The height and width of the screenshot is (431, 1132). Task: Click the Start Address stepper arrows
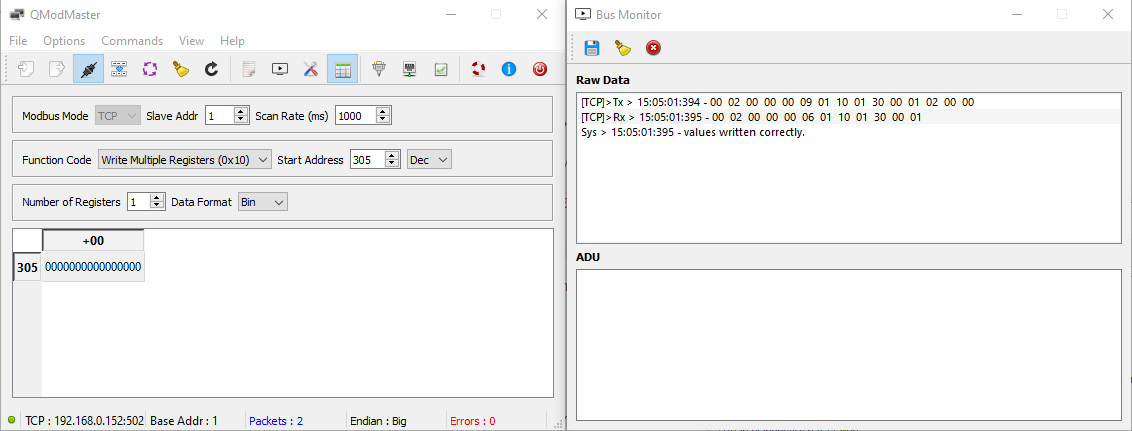[x=393, y=160]
